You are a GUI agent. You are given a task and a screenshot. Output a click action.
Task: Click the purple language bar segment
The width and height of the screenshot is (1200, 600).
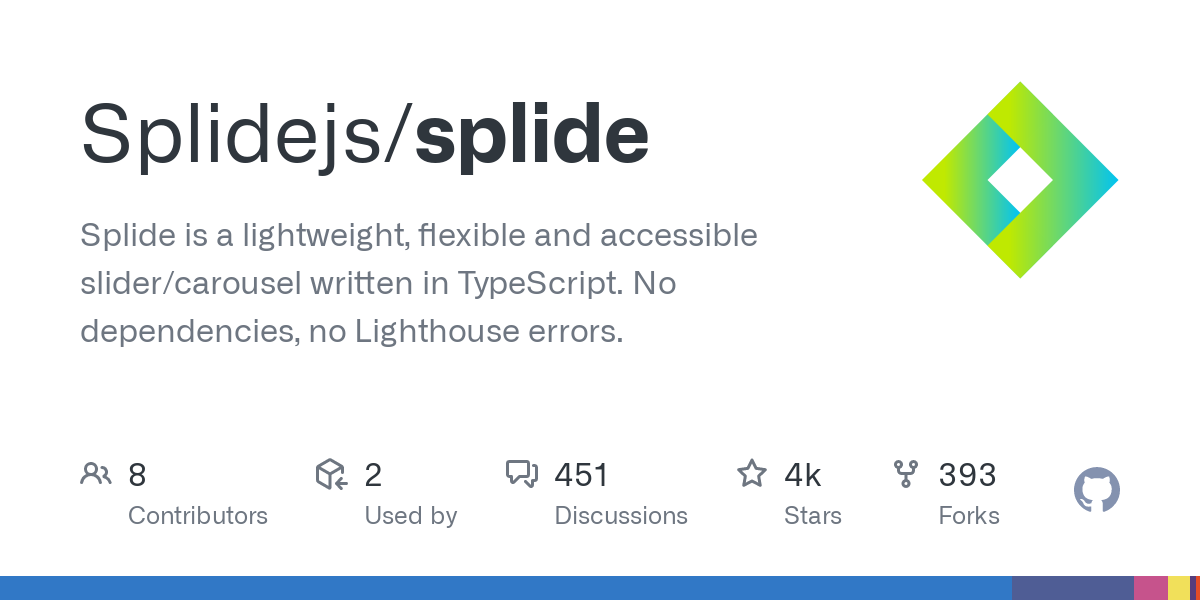(1072, 588)
